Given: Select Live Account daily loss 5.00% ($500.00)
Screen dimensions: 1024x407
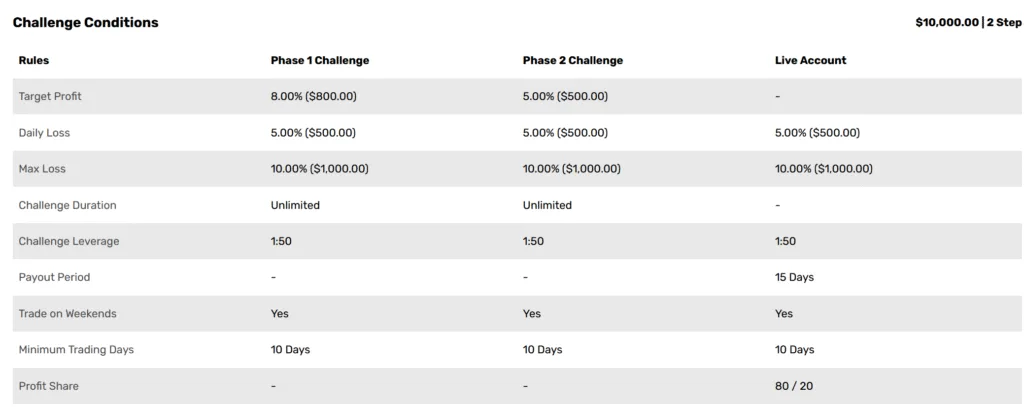Looking at the screenshot, I should pos(818,133).
